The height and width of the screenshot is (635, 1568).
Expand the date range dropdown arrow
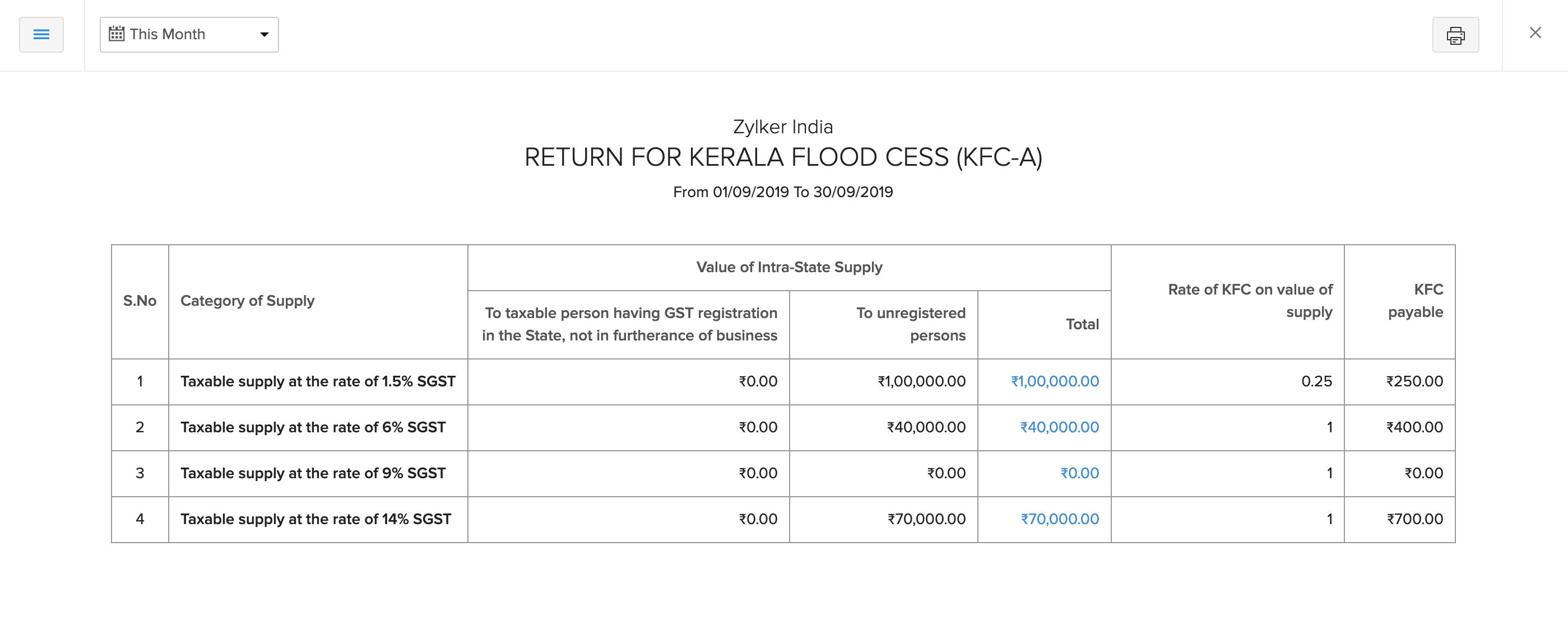(x=264, y=35)
